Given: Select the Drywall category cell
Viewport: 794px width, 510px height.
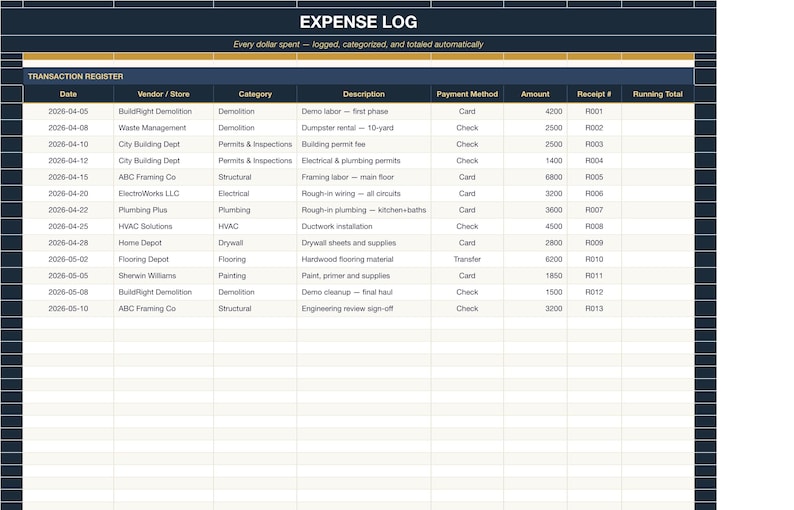Looking at the screenshot, I should 255,243.
